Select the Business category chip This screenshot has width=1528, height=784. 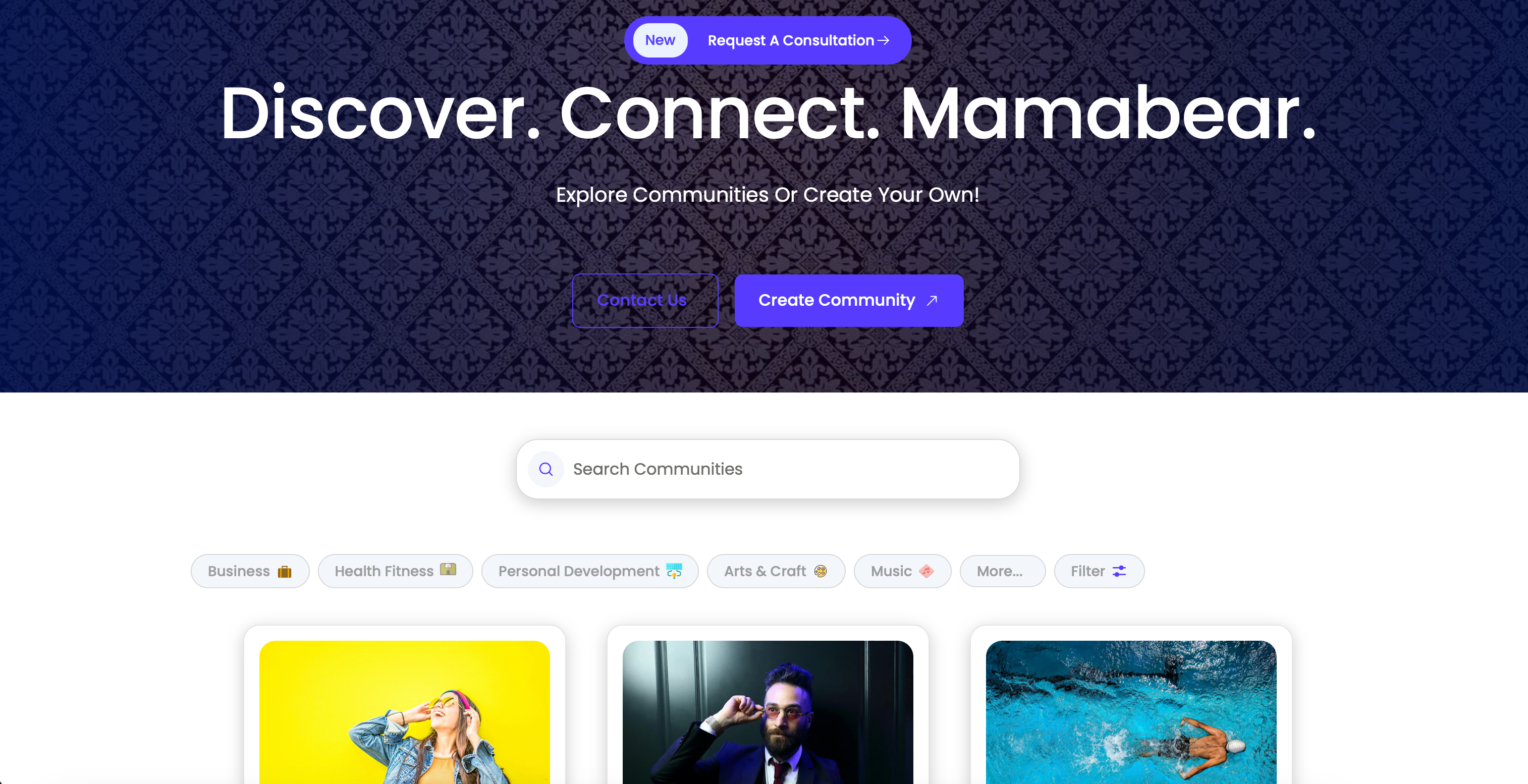[x=250, y=571]
